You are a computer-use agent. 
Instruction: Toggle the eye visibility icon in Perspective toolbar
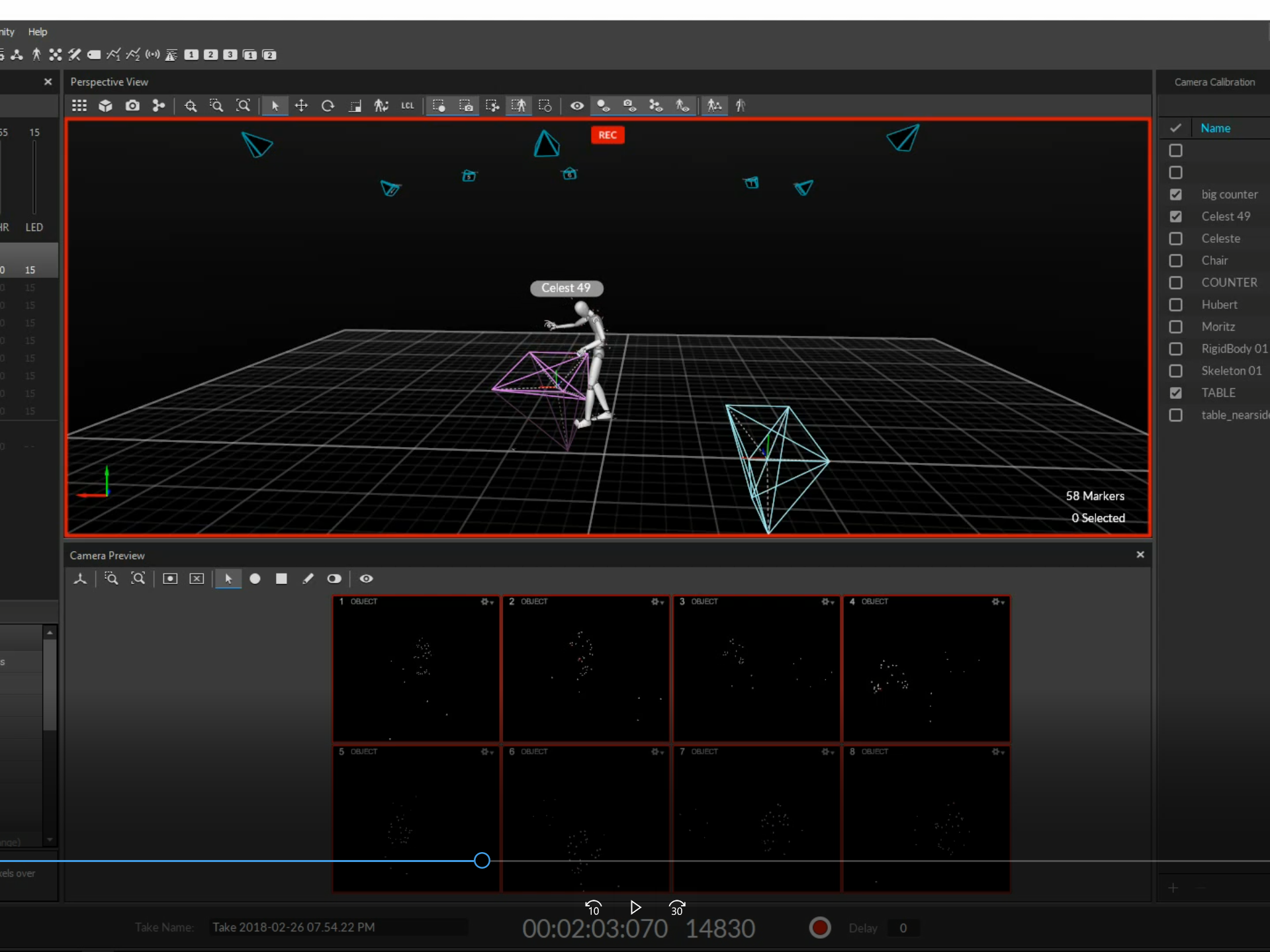coord(577,106)
